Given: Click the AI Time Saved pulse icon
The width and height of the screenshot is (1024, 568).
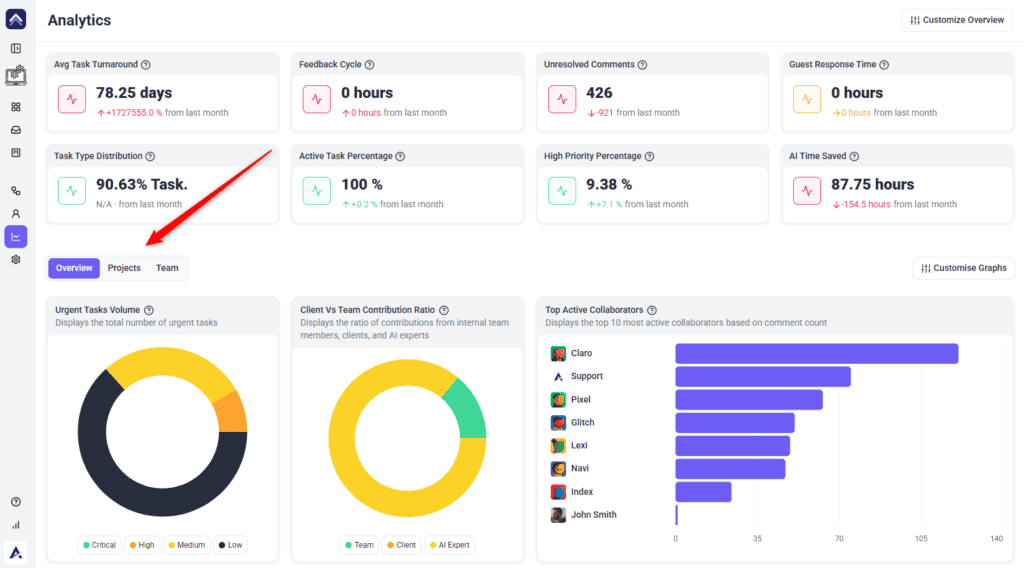Looking at the screenshot, I should pos(807,191).
